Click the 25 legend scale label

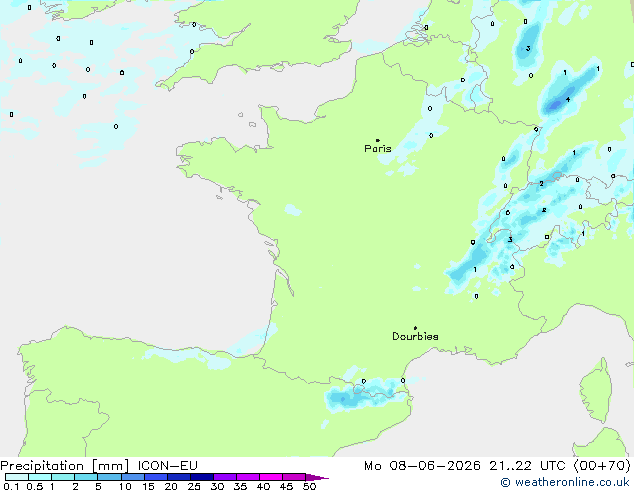(194, 486)
